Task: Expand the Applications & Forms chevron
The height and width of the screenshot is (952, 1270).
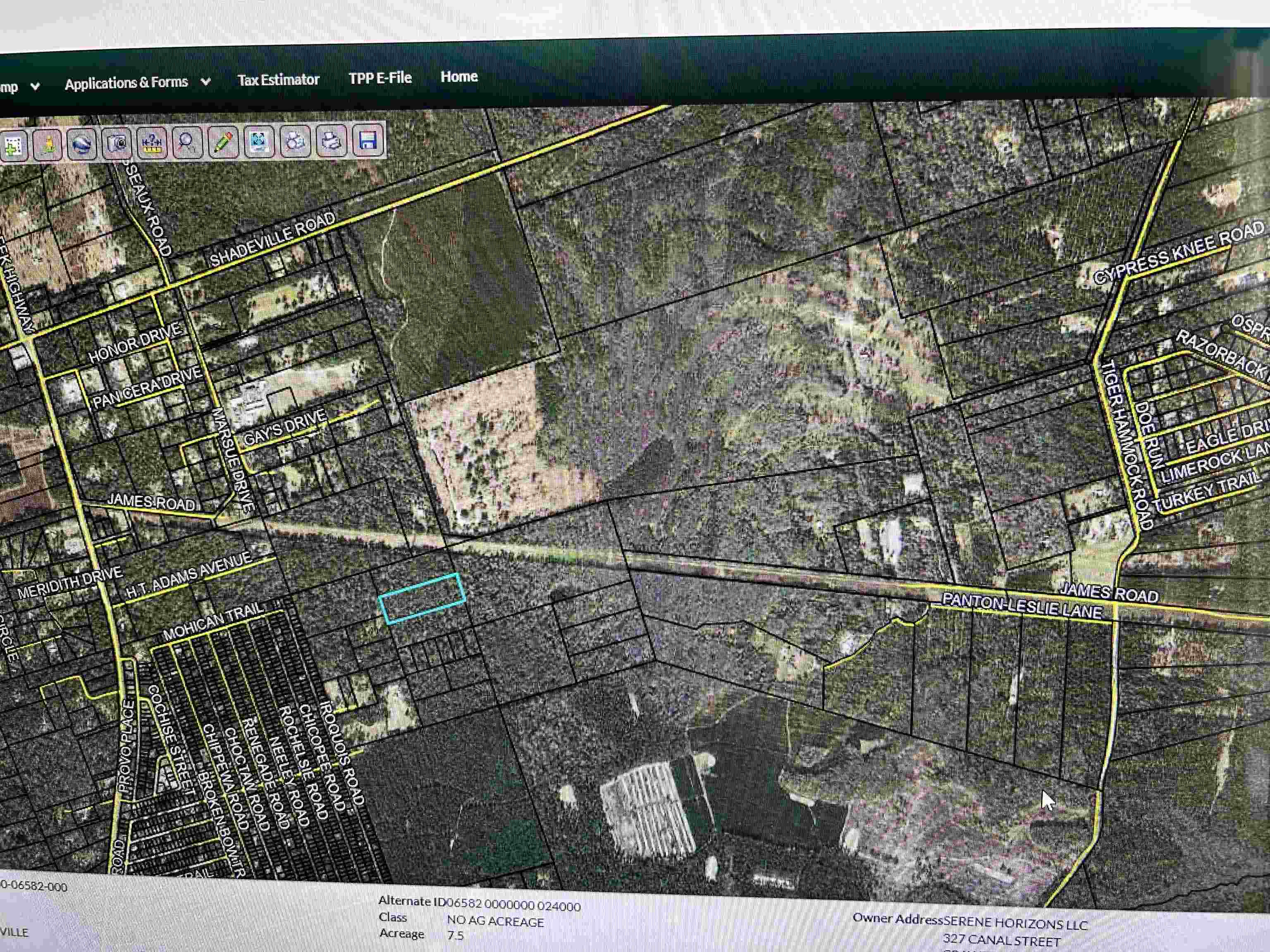Action: 205,81
